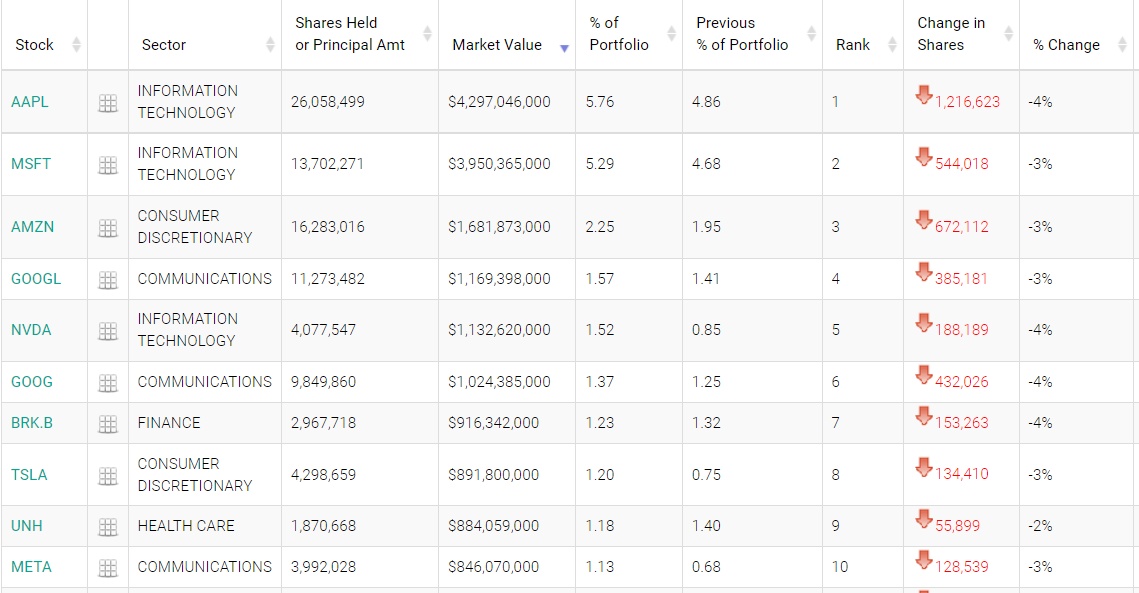Click the grid icon next to AAPL
The image size is (1139, 593).
[x=108, y=103]
